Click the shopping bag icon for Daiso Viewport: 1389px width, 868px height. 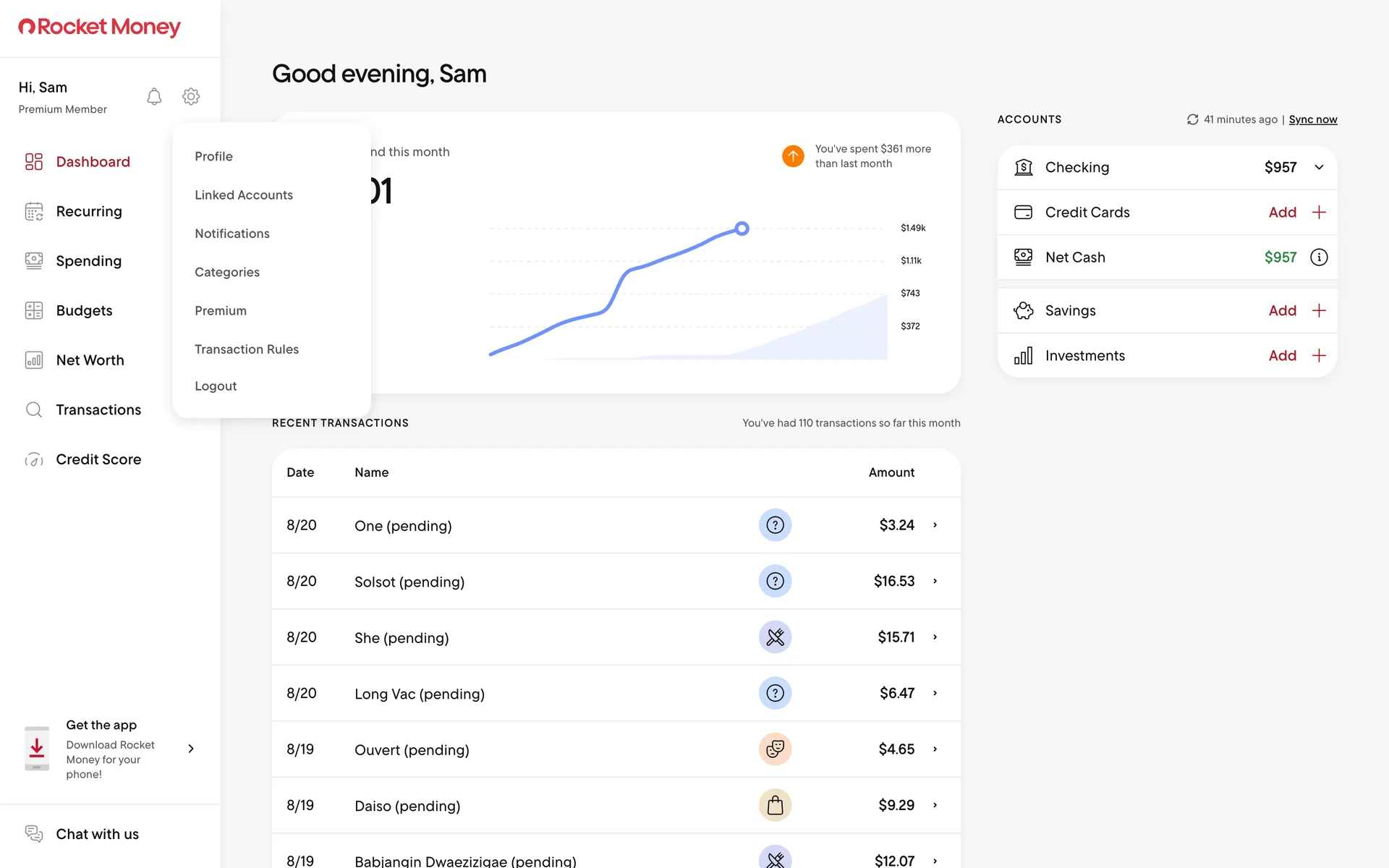(775, 805)
